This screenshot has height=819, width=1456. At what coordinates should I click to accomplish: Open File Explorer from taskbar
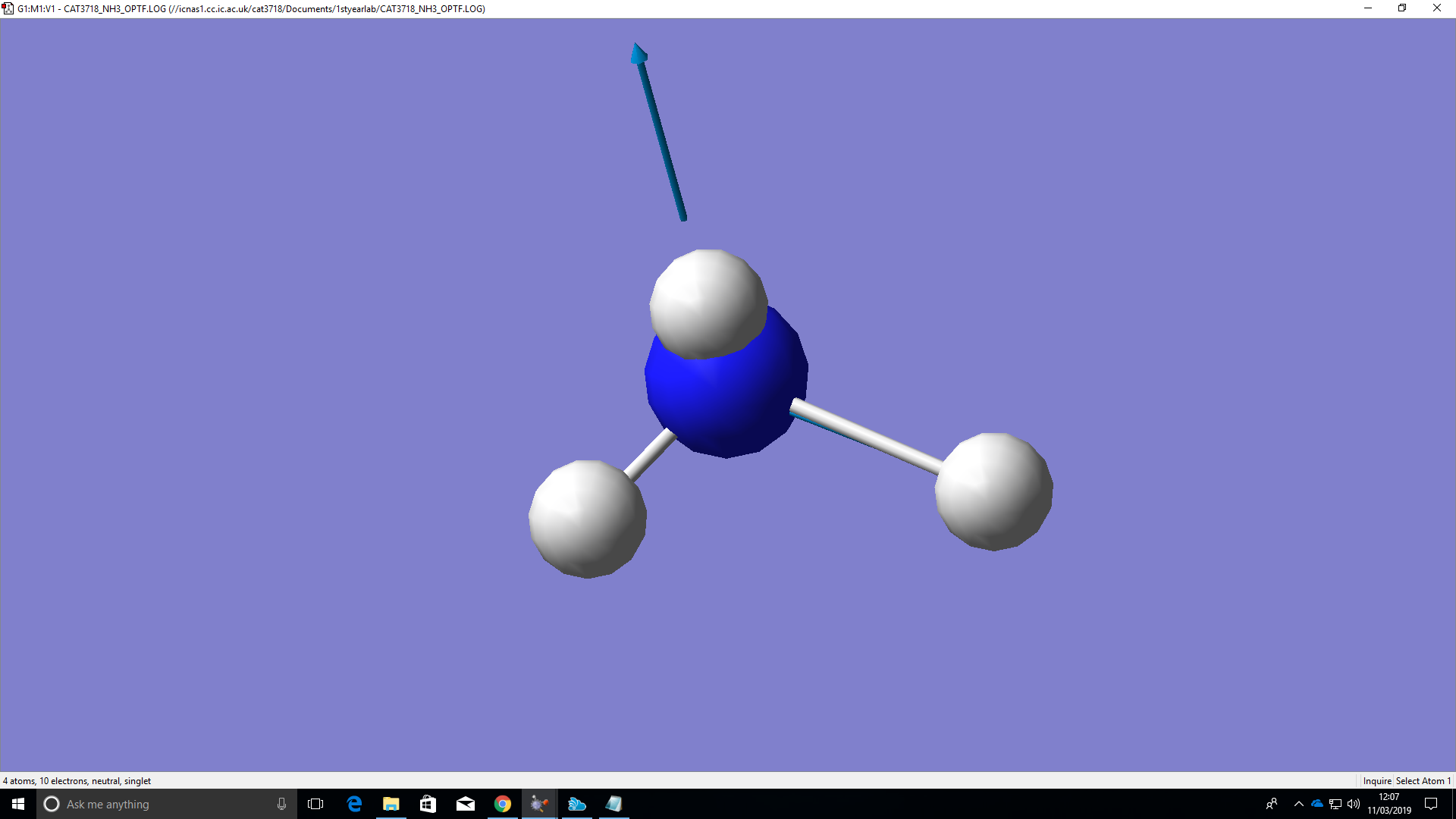click(x=391, y=804)
